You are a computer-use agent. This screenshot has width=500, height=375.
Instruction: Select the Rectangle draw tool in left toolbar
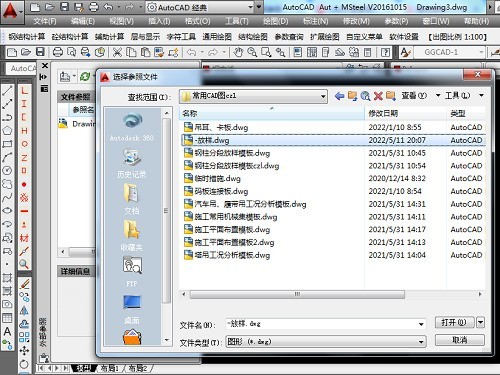pos(7,144)
